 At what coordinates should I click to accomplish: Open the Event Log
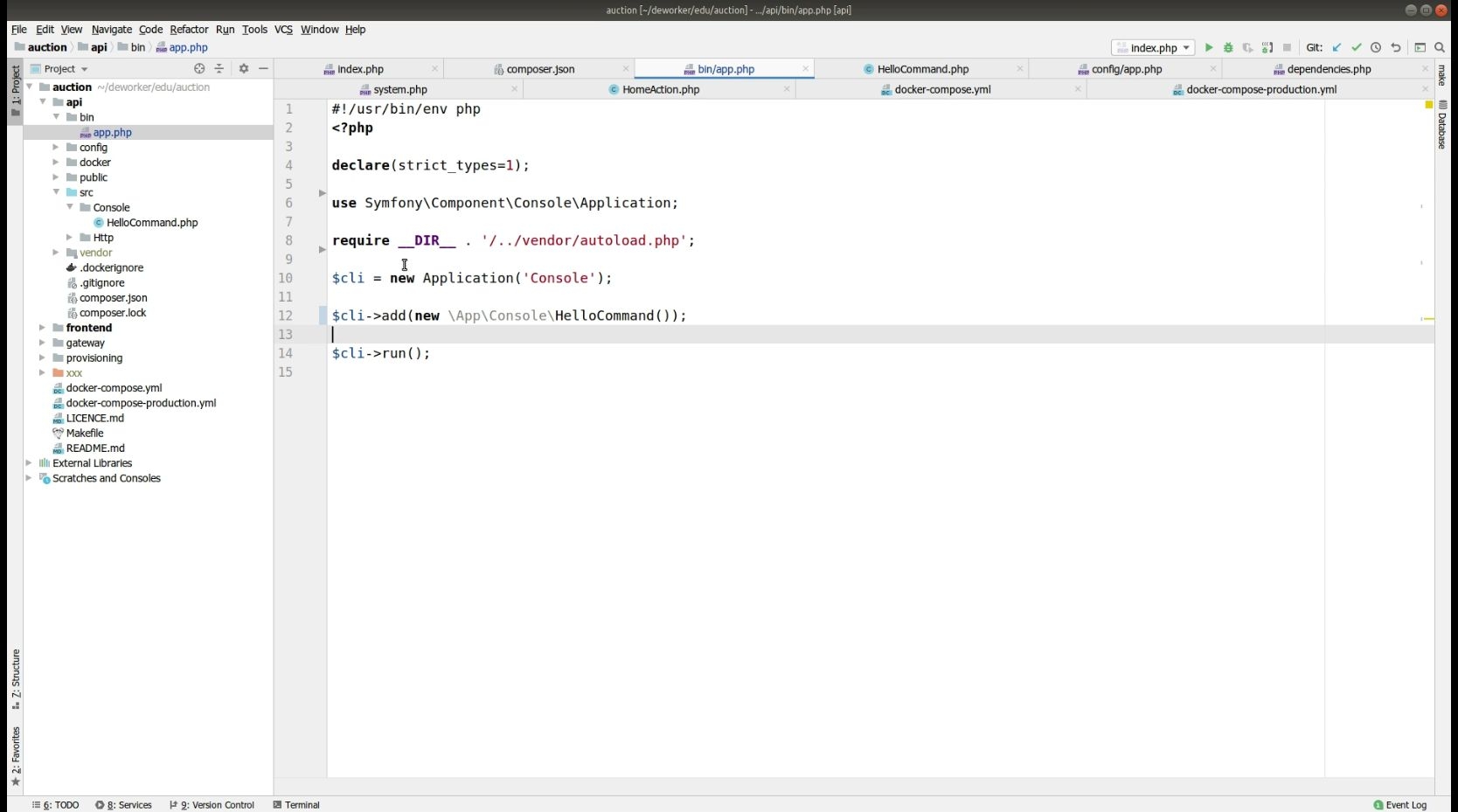point(1399,805)
